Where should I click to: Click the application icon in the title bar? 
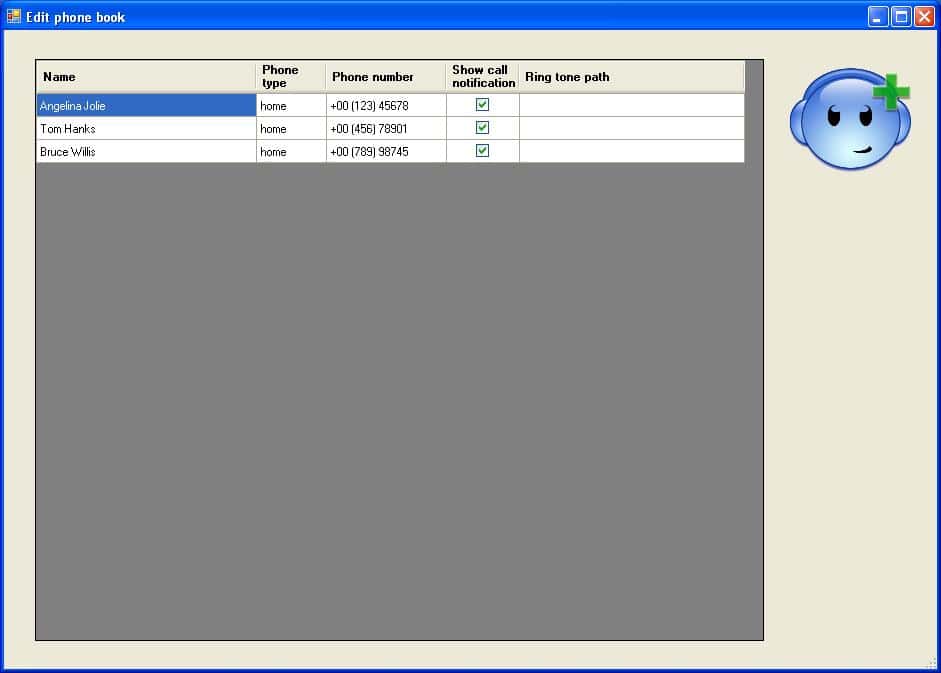(x=14, y=16)
